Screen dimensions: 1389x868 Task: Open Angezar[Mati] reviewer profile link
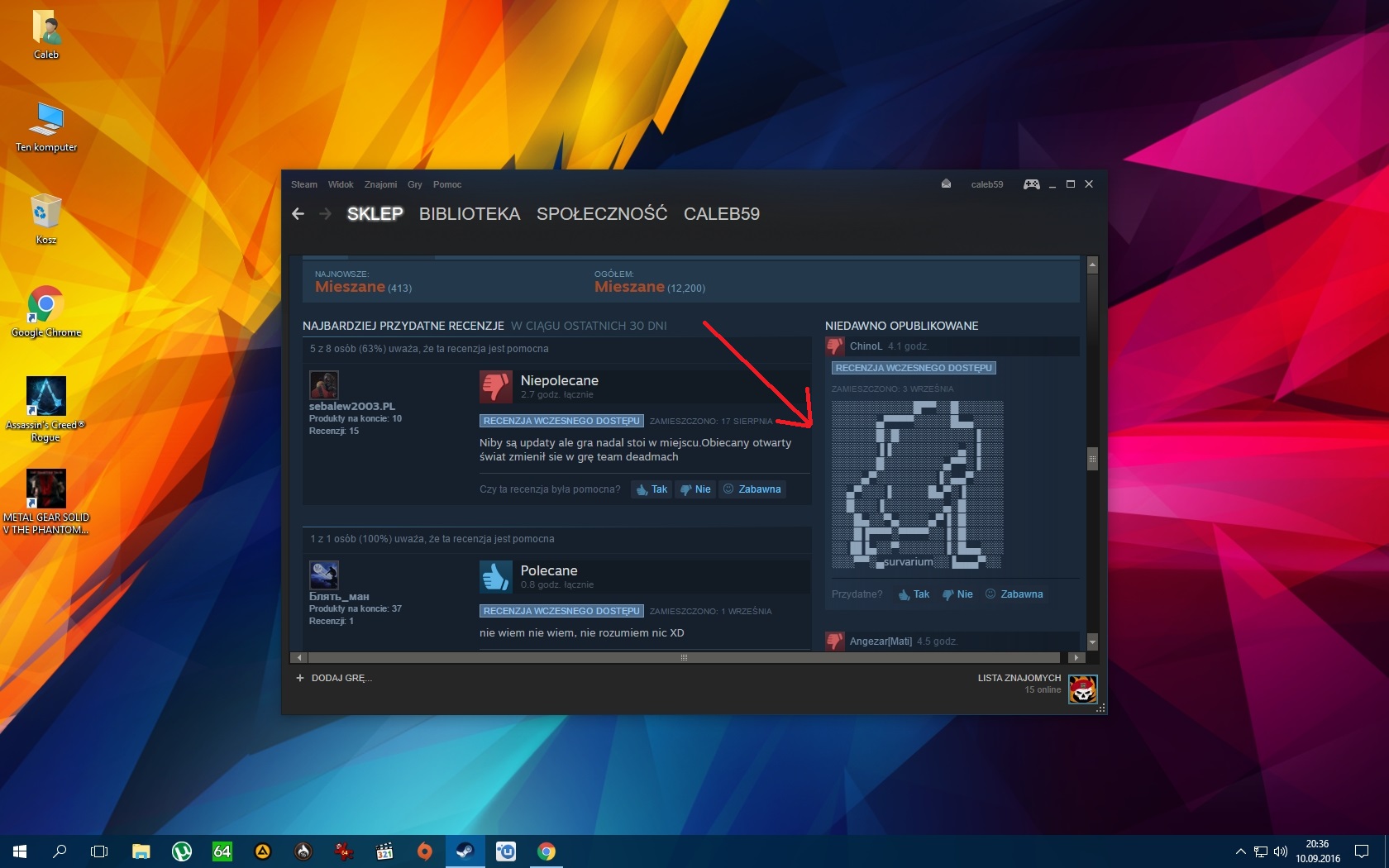[881, 641]
